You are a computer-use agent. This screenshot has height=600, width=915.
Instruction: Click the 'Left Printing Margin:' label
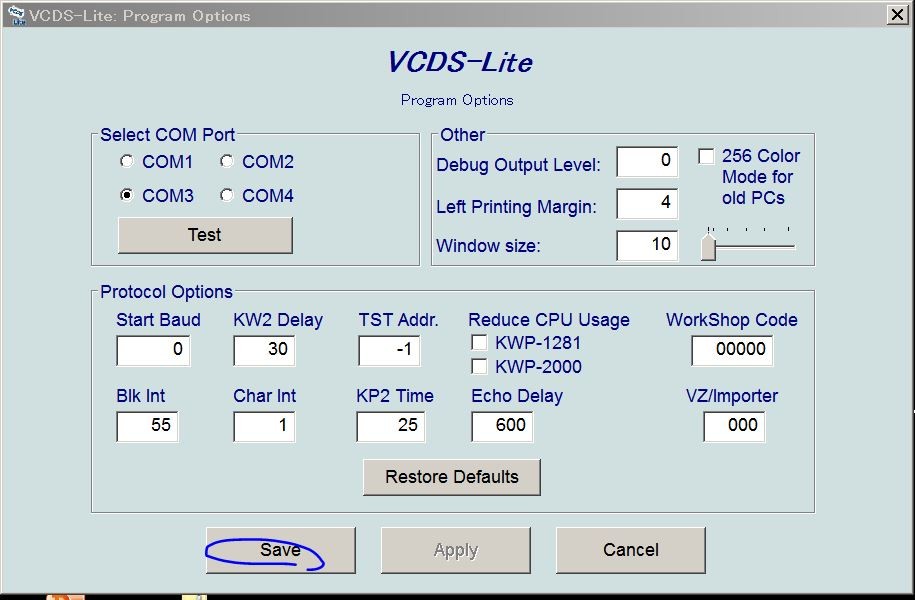coord(516,207)
